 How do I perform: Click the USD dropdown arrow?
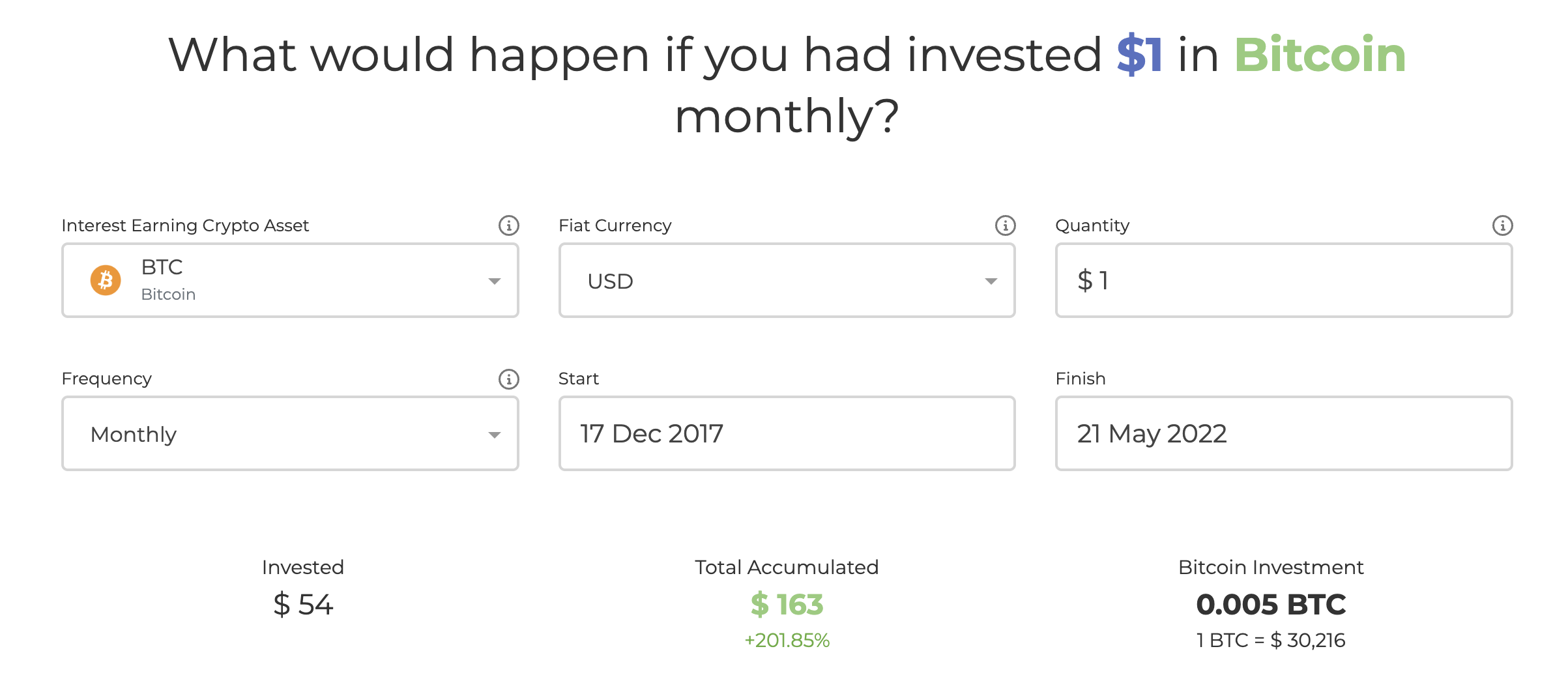pyautogui.click(x=991, y=282)
